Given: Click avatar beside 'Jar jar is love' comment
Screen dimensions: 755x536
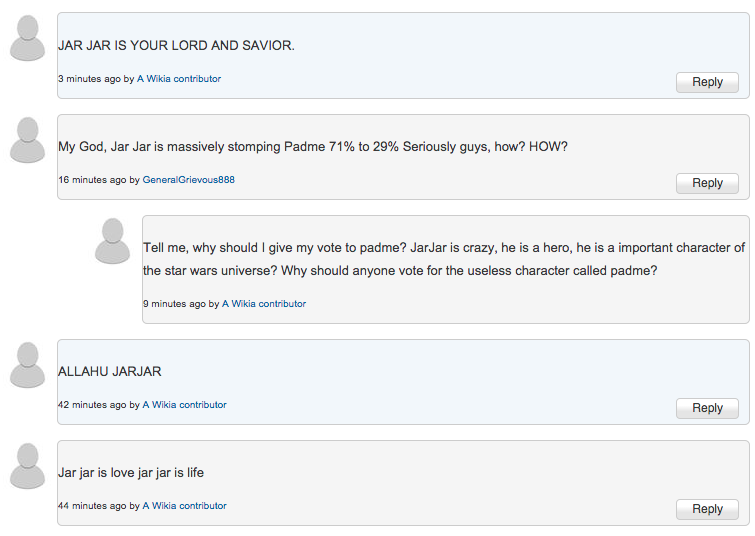Looking at the screenshot, I should [x=27, y=466].
